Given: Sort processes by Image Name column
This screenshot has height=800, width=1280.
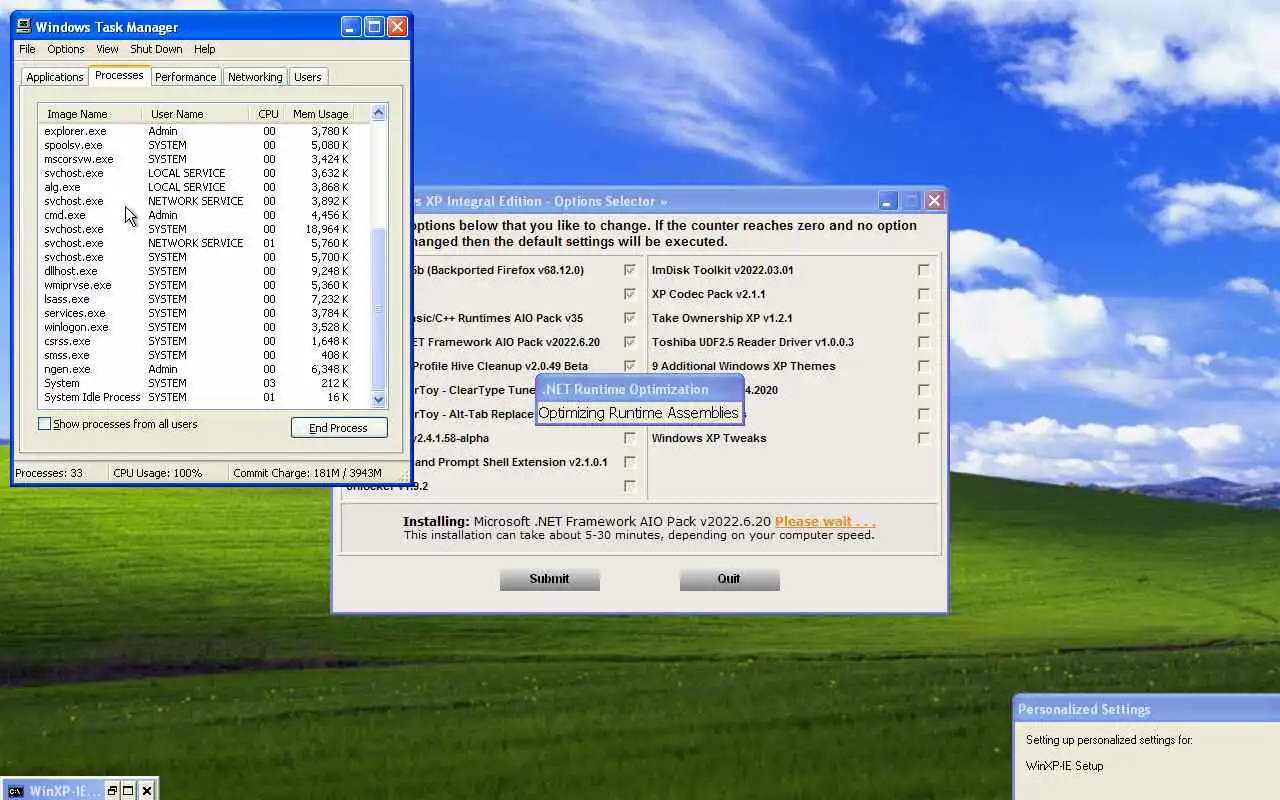Looking at the screenshot, I should click(x=90, y=114).
